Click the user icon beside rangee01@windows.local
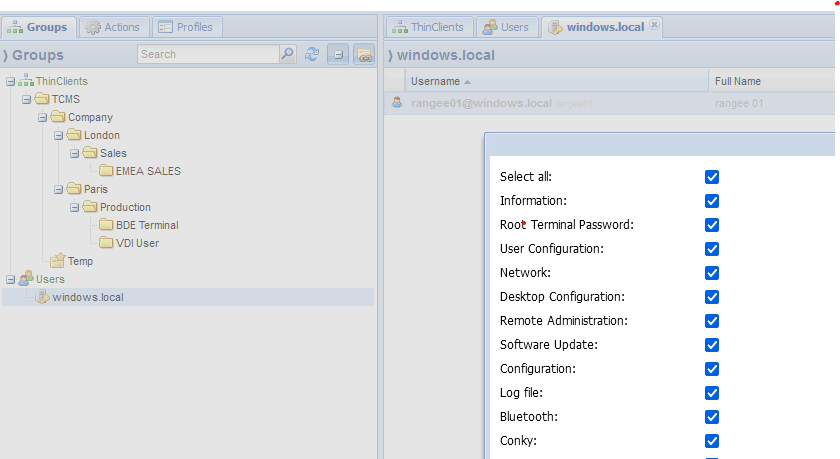 [397, 103]
